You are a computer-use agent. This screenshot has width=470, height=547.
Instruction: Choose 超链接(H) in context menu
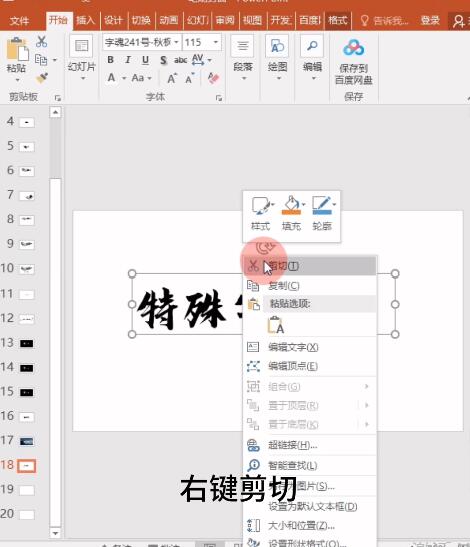[310, 445]
